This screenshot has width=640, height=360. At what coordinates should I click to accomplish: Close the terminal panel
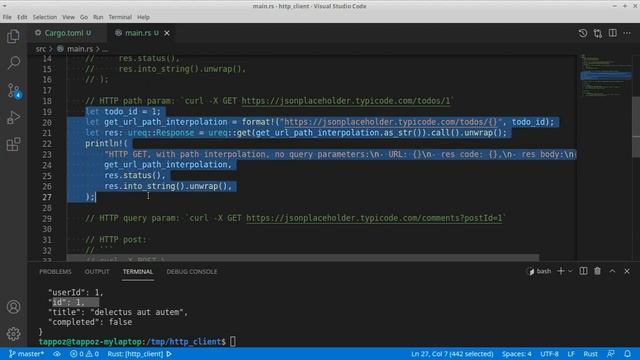627,271
